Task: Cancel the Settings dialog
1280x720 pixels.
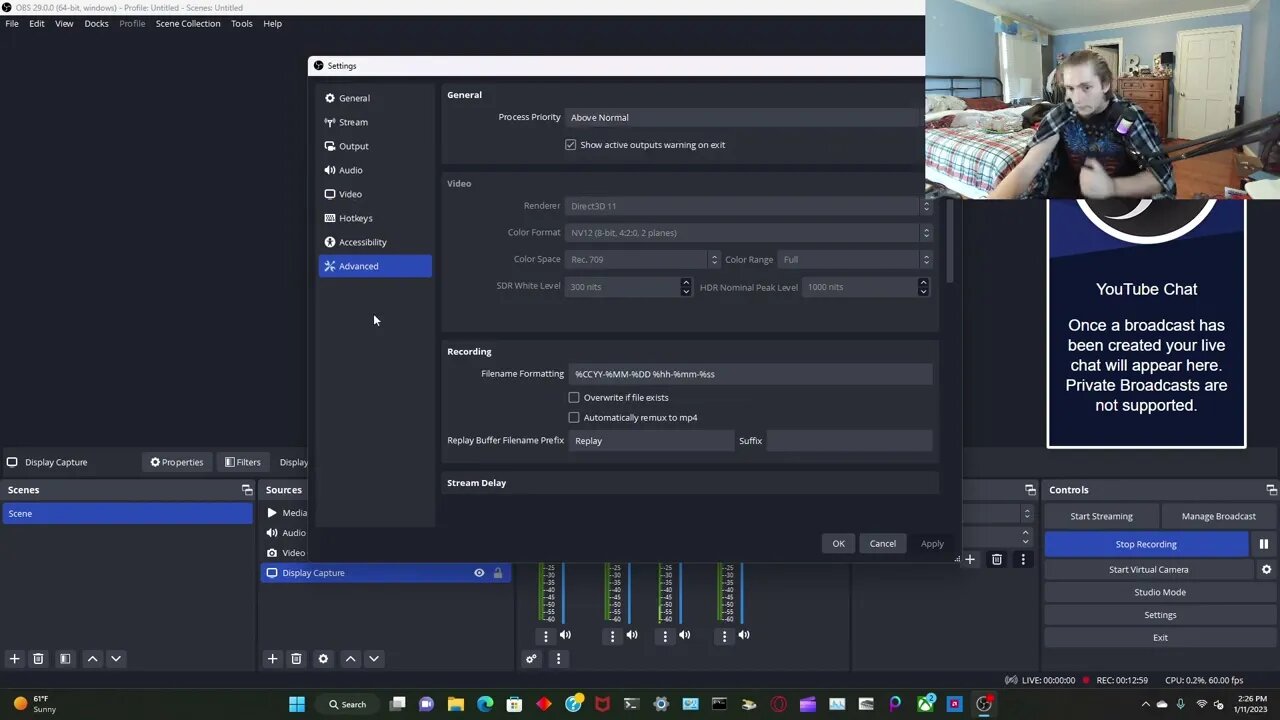Action: click(882, 544)
